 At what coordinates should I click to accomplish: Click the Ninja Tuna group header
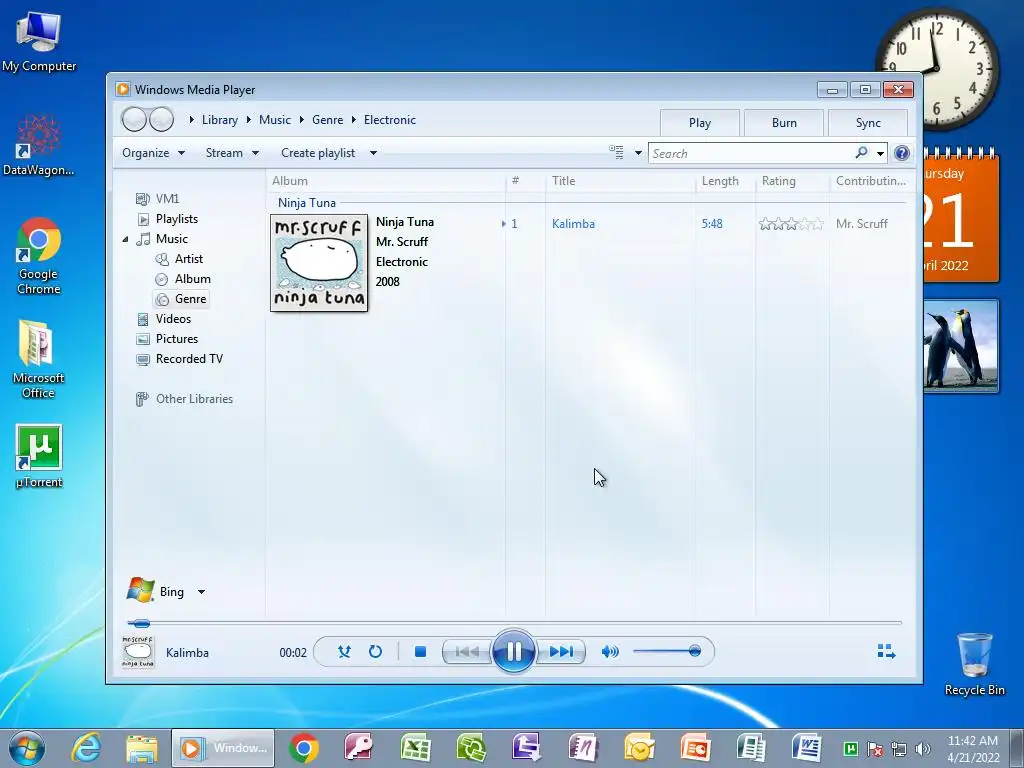click(x=306, y=202)
